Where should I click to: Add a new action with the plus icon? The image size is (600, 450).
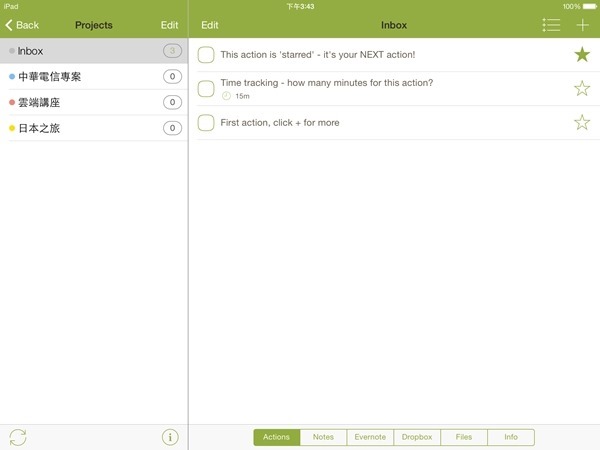(582, 25)
